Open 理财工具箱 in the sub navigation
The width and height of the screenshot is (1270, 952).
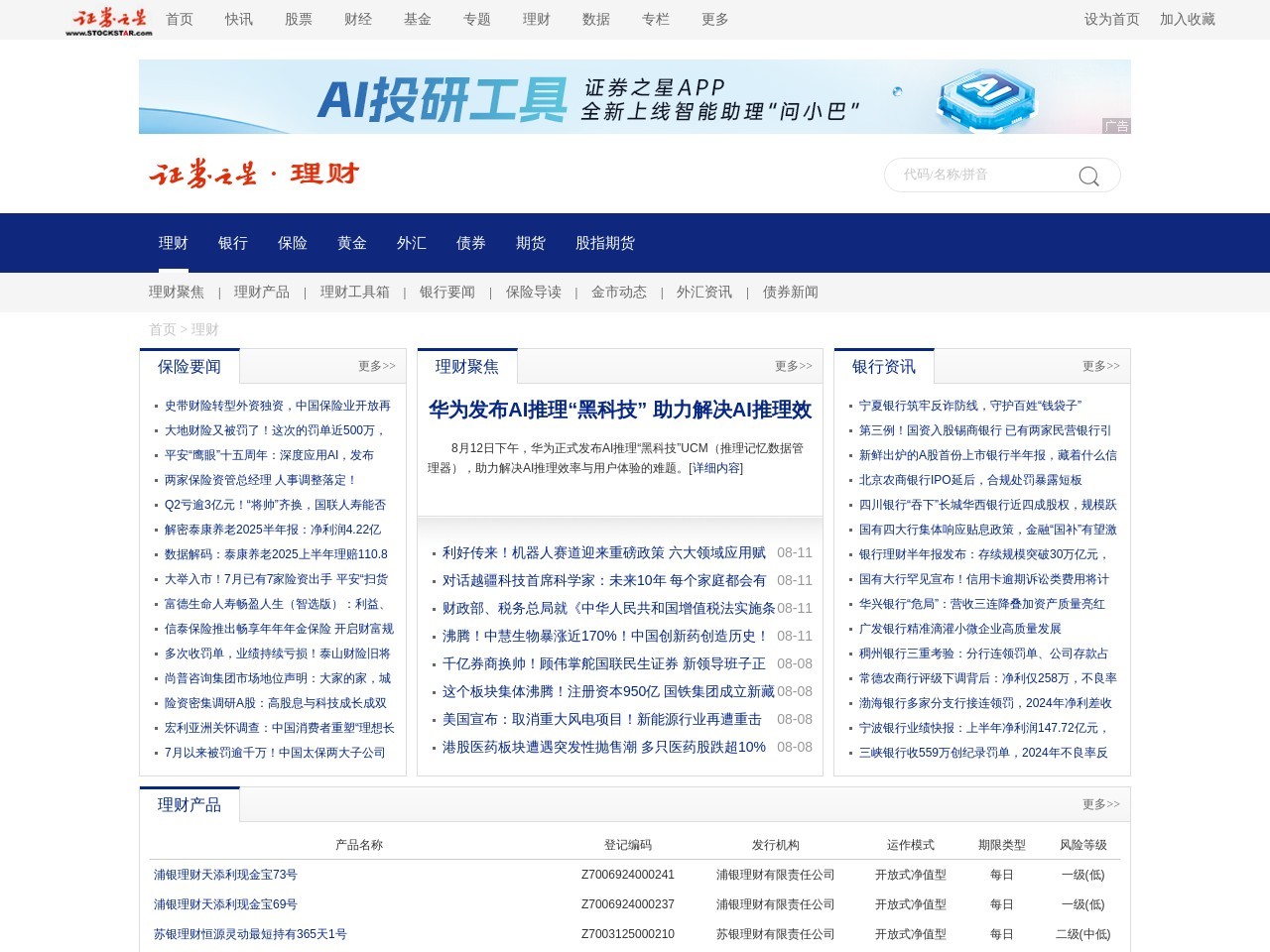(x=354, y=292)
